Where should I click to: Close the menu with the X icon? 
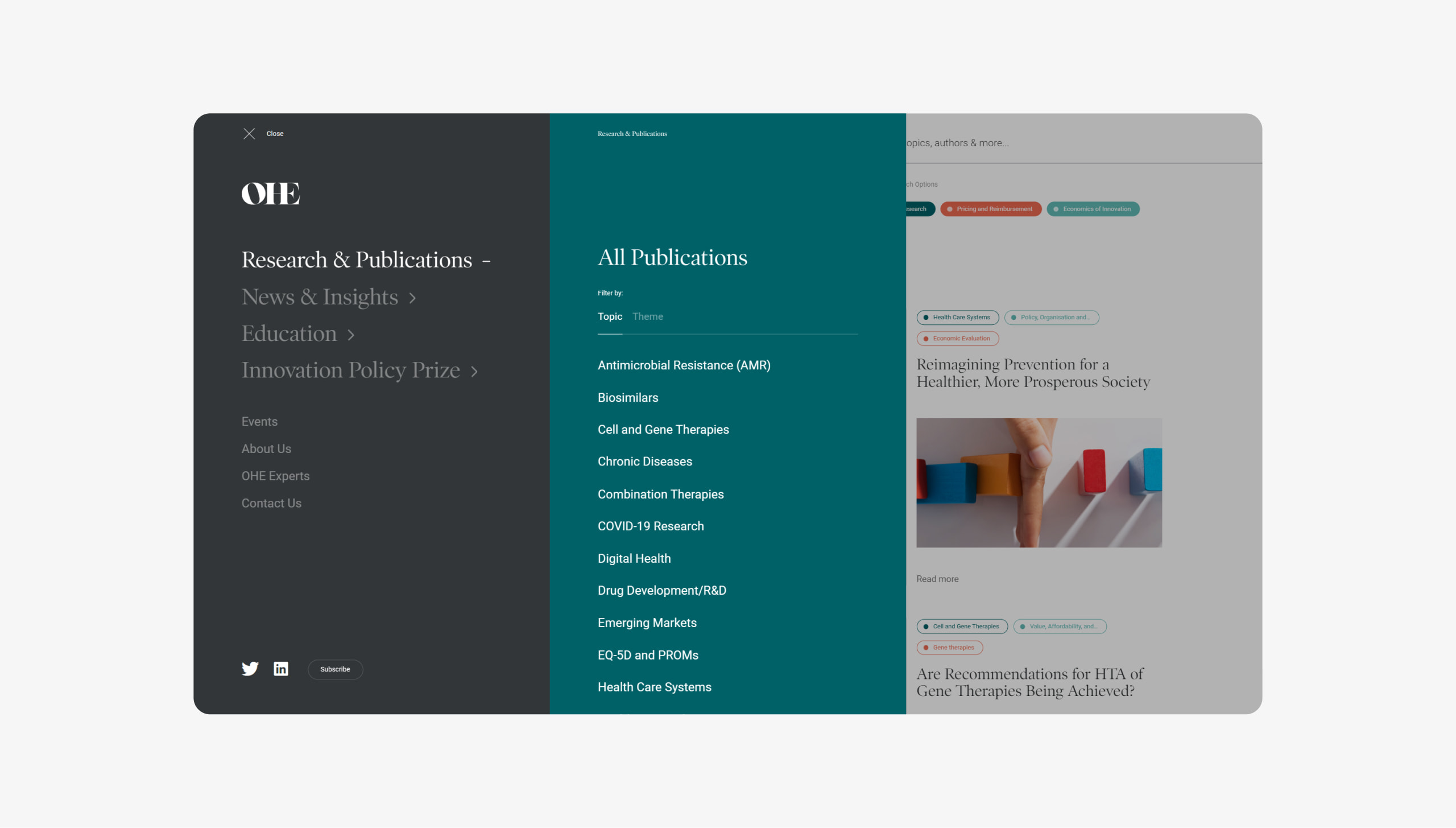[x=249, y=134]
